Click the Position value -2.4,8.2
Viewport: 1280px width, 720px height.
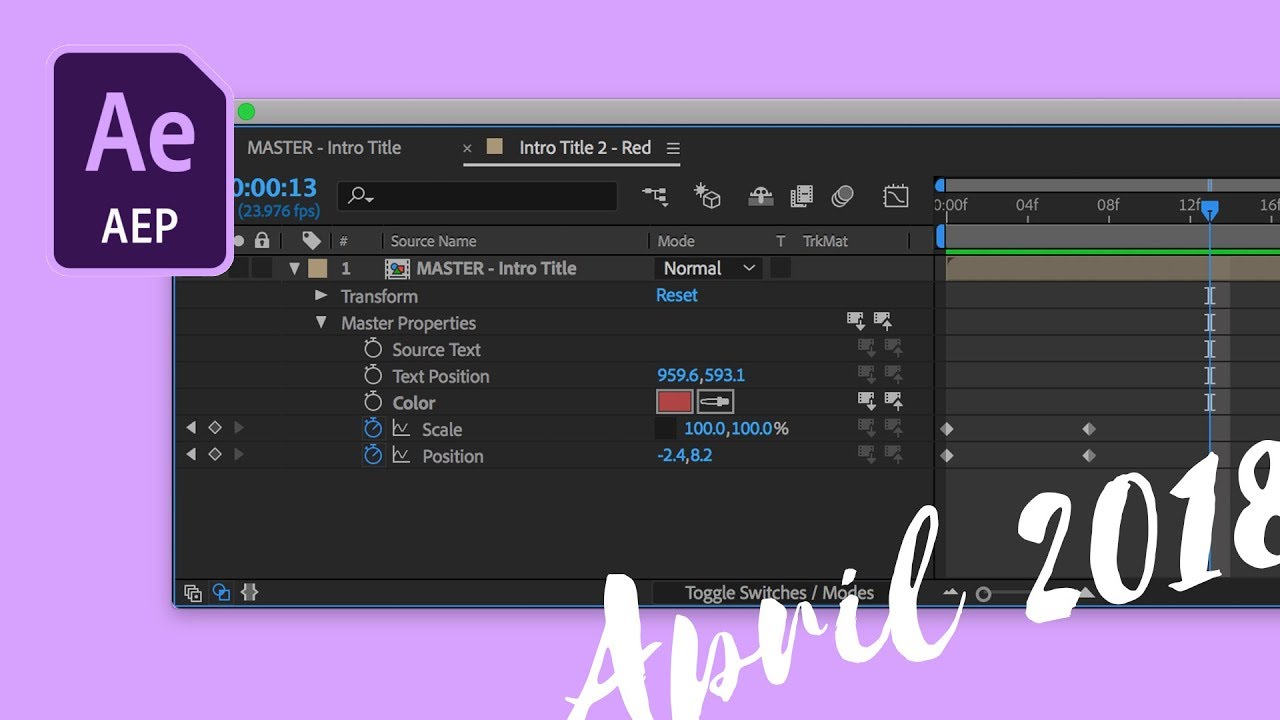(x=685, y=455)
